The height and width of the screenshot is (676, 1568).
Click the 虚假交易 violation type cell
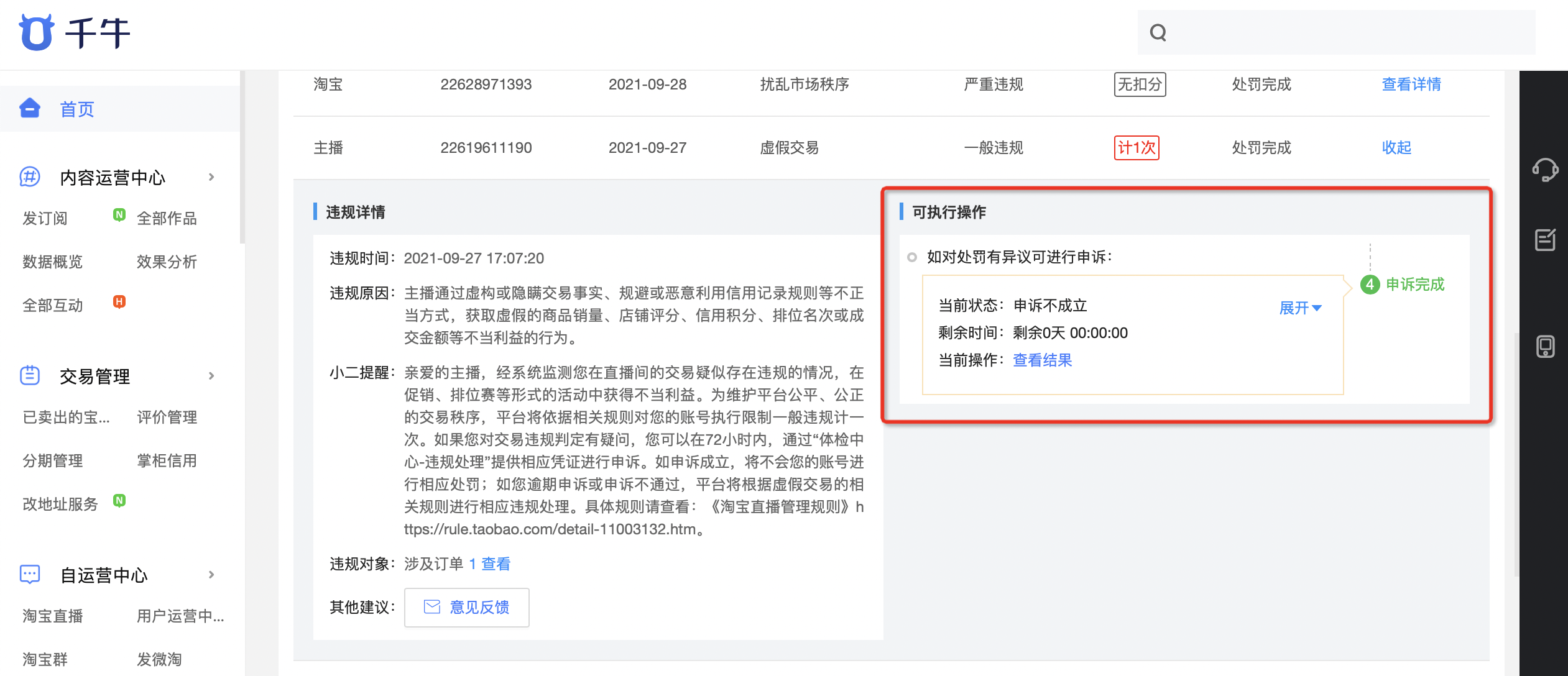(x=789, y=148)
